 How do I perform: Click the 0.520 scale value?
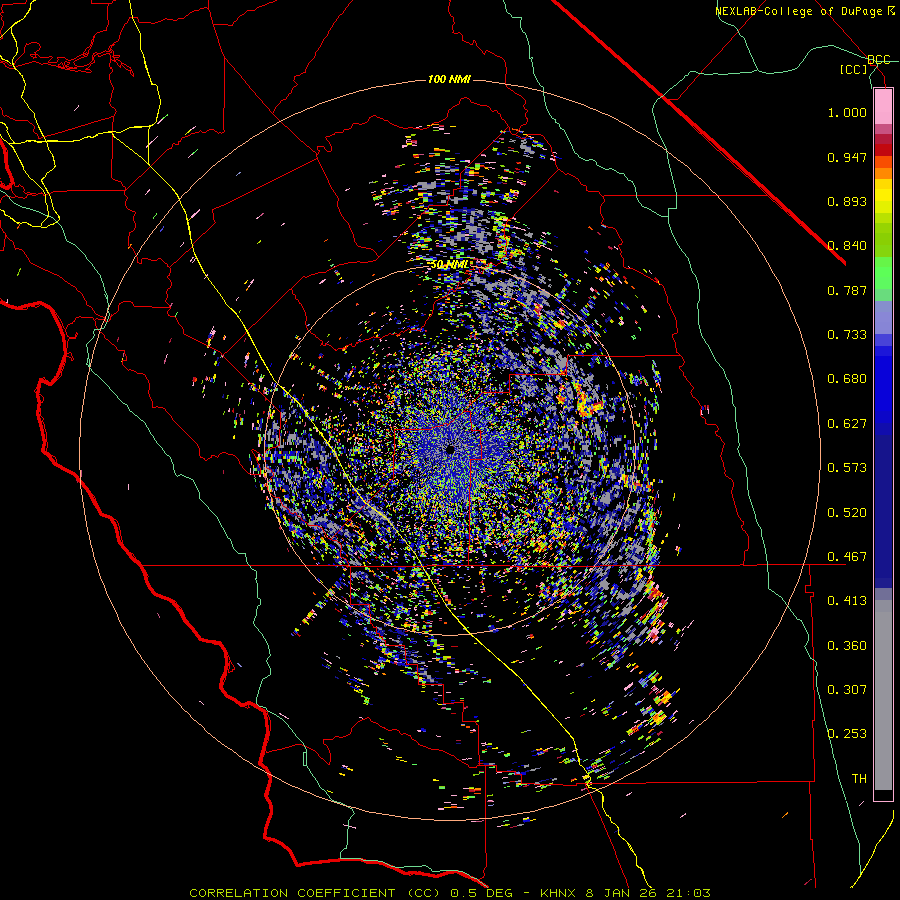click(847, 513)
